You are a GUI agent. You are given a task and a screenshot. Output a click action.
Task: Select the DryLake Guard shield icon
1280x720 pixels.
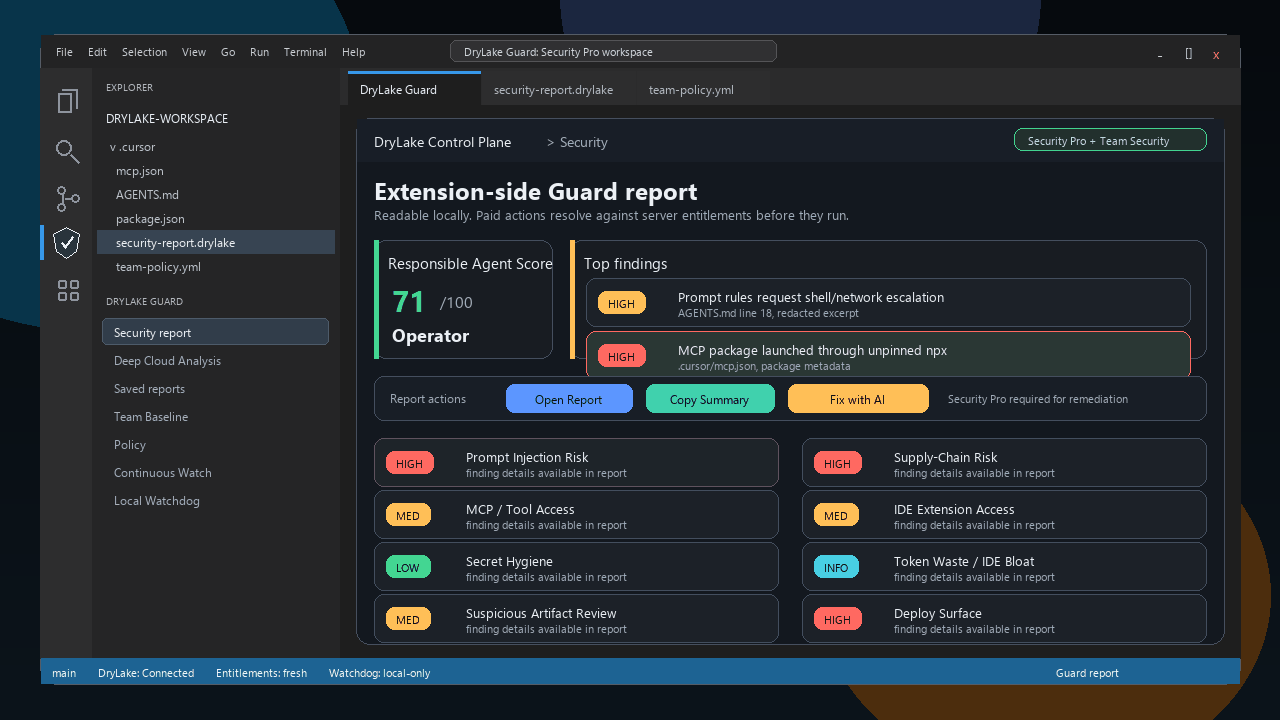point(67,242)
